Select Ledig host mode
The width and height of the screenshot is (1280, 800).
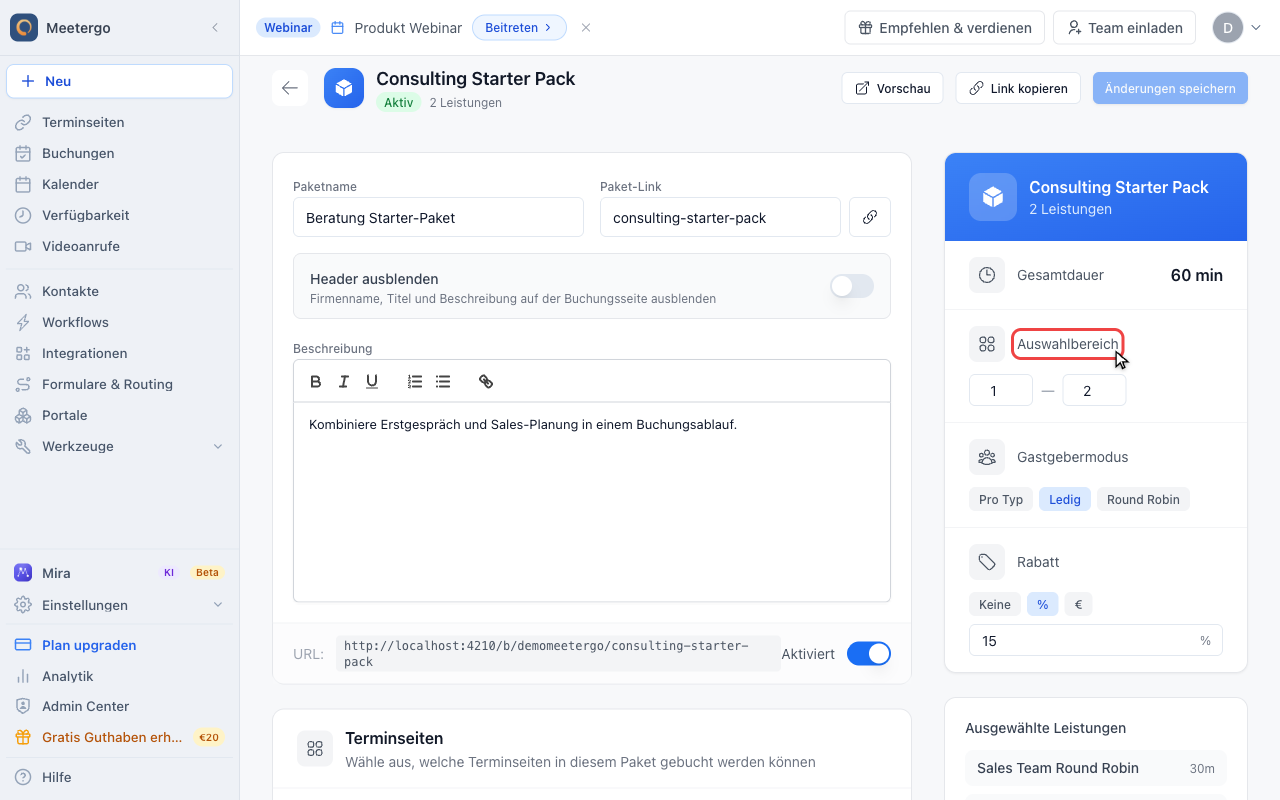(1065, 499)
